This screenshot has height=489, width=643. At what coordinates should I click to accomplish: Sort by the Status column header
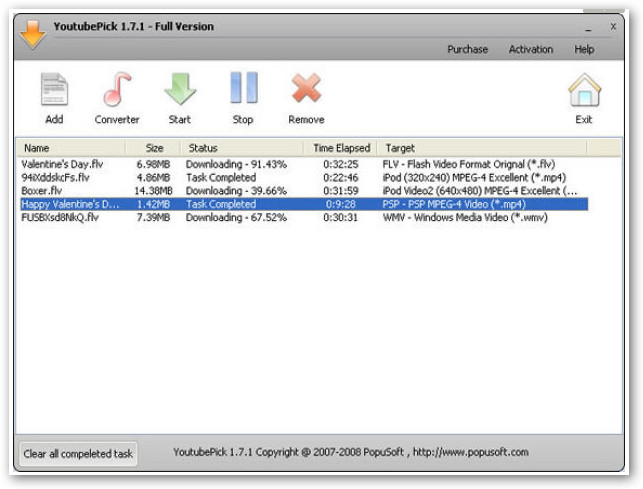click(x=242, y=148)
